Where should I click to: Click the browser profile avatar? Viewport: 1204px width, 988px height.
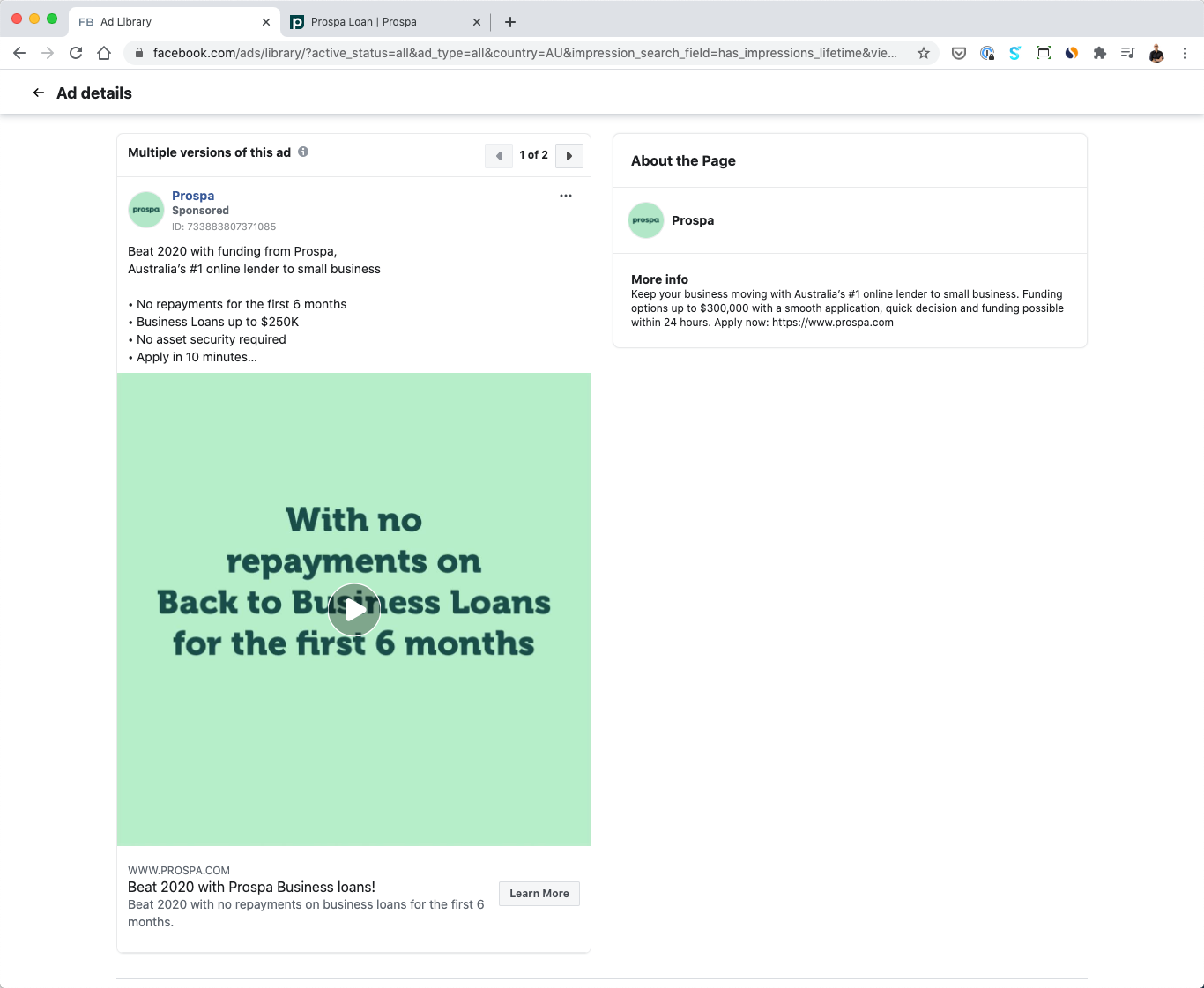point(1156,53)
